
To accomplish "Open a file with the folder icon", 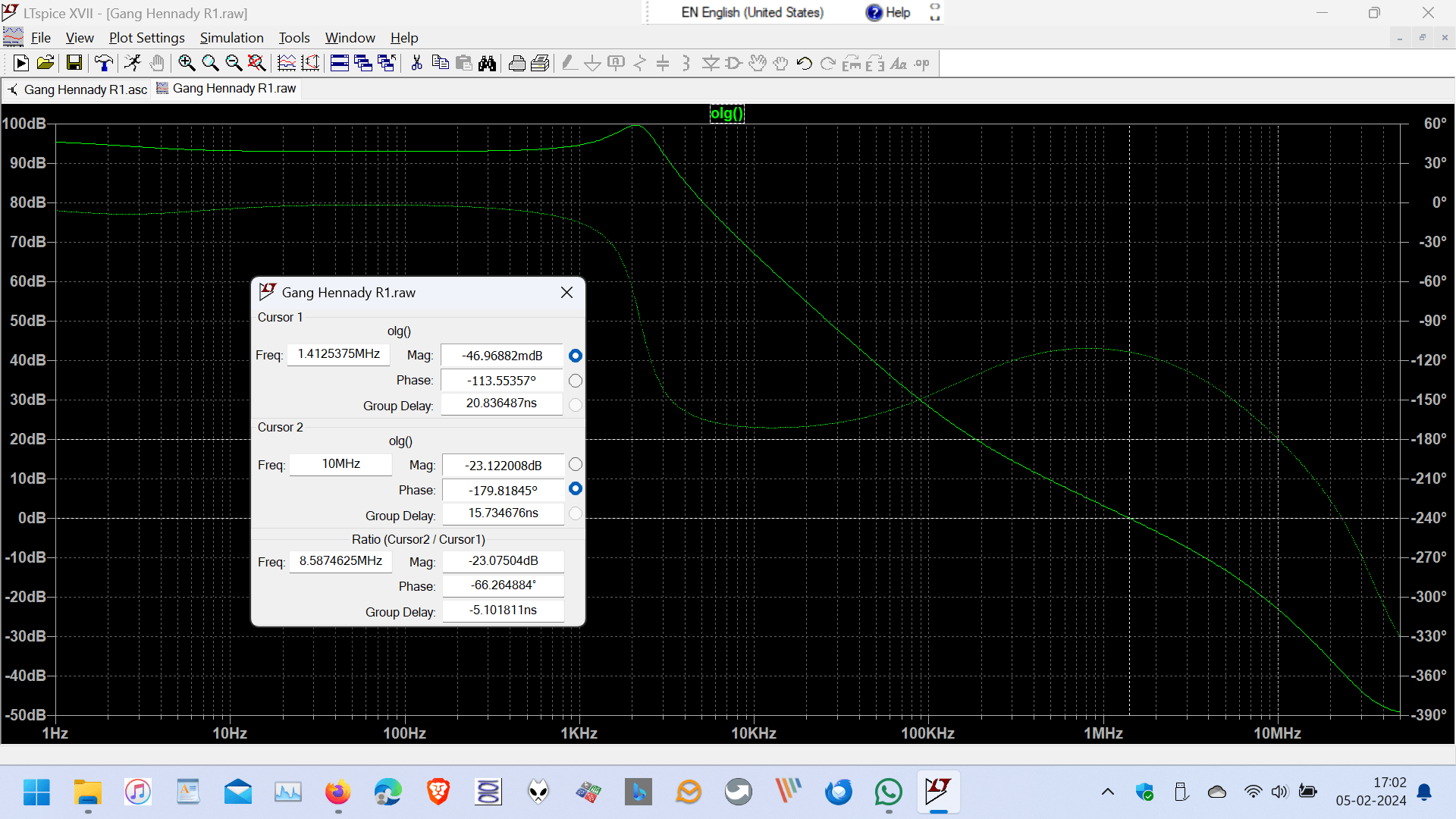I will [45, 64].
